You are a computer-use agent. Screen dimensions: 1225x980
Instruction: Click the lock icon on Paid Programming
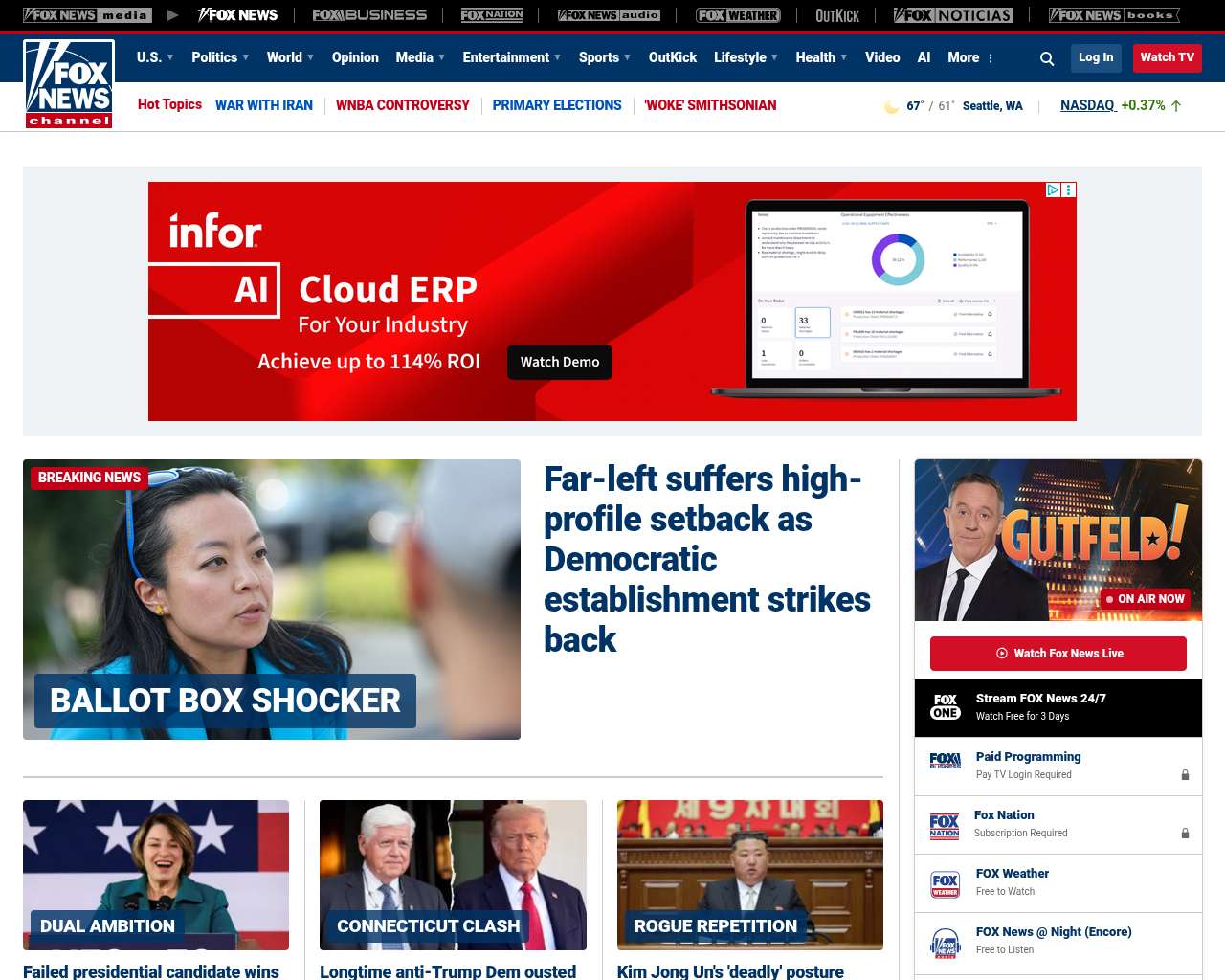[x=1185, y=775]
